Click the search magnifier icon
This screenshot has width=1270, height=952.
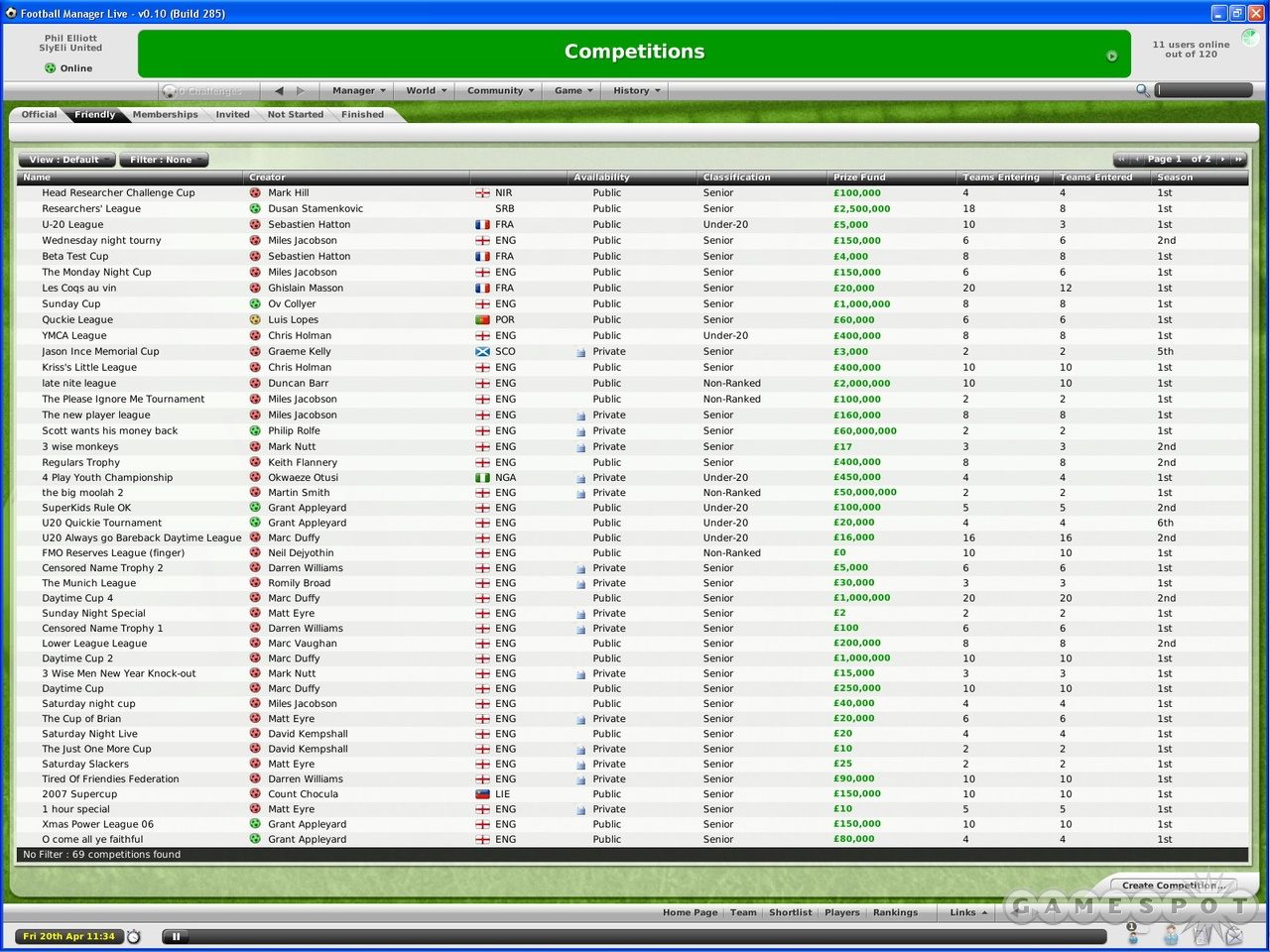[x=1143, y=90]
